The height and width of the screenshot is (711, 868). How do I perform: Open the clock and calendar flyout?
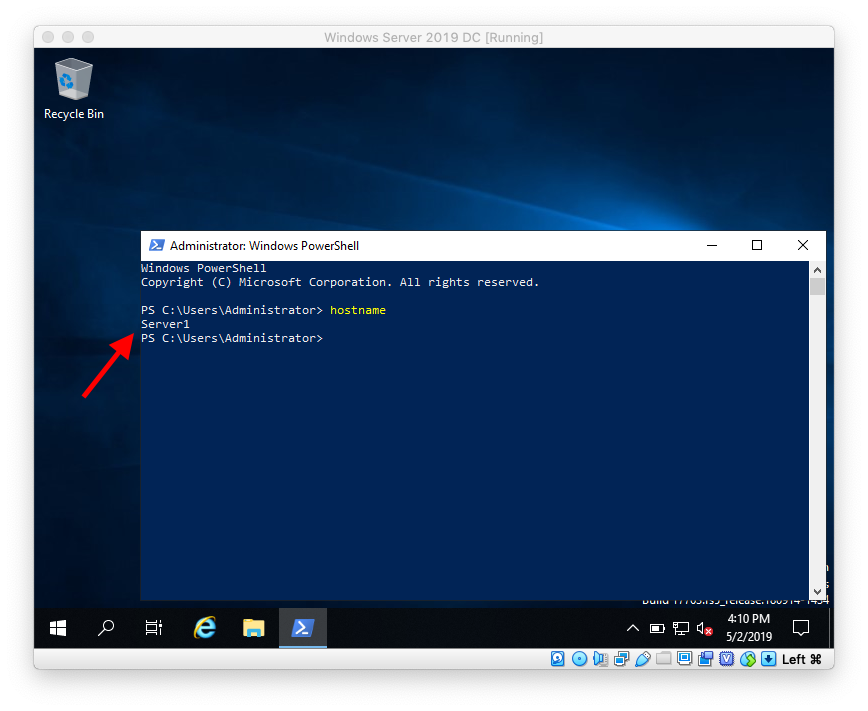point(749,628)
